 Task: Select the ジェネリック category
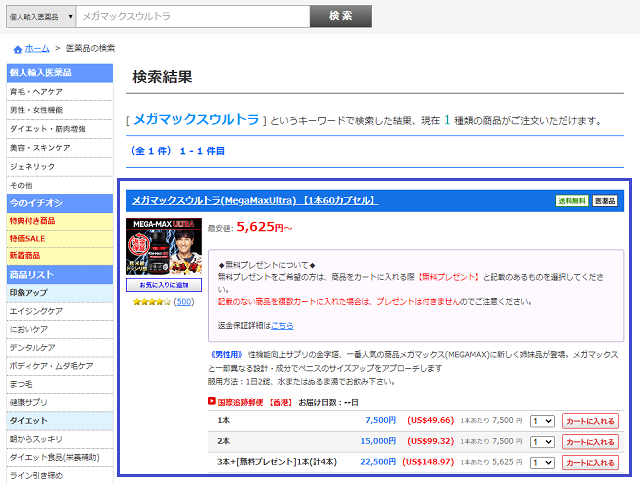(x=60, y=167)
